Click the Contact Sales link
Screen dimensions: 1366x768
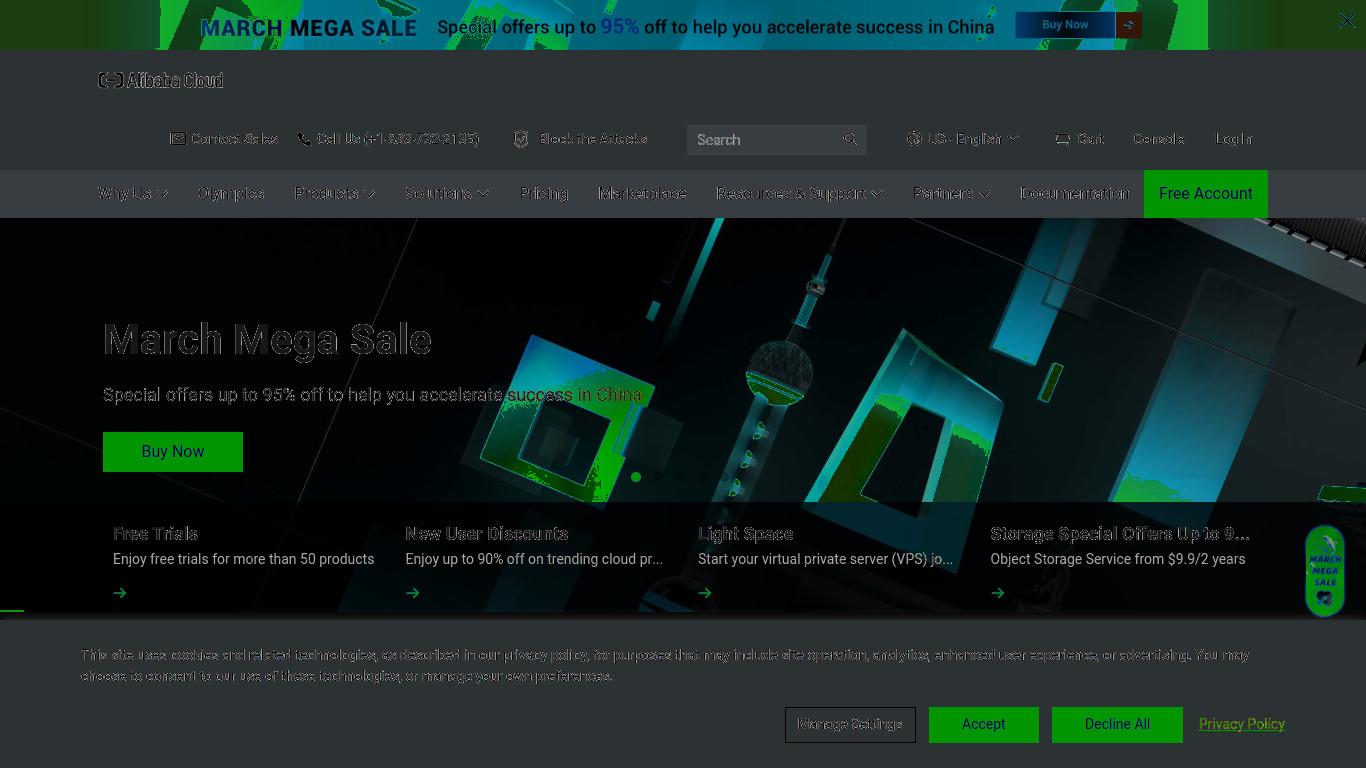click(x=234, y=139)
